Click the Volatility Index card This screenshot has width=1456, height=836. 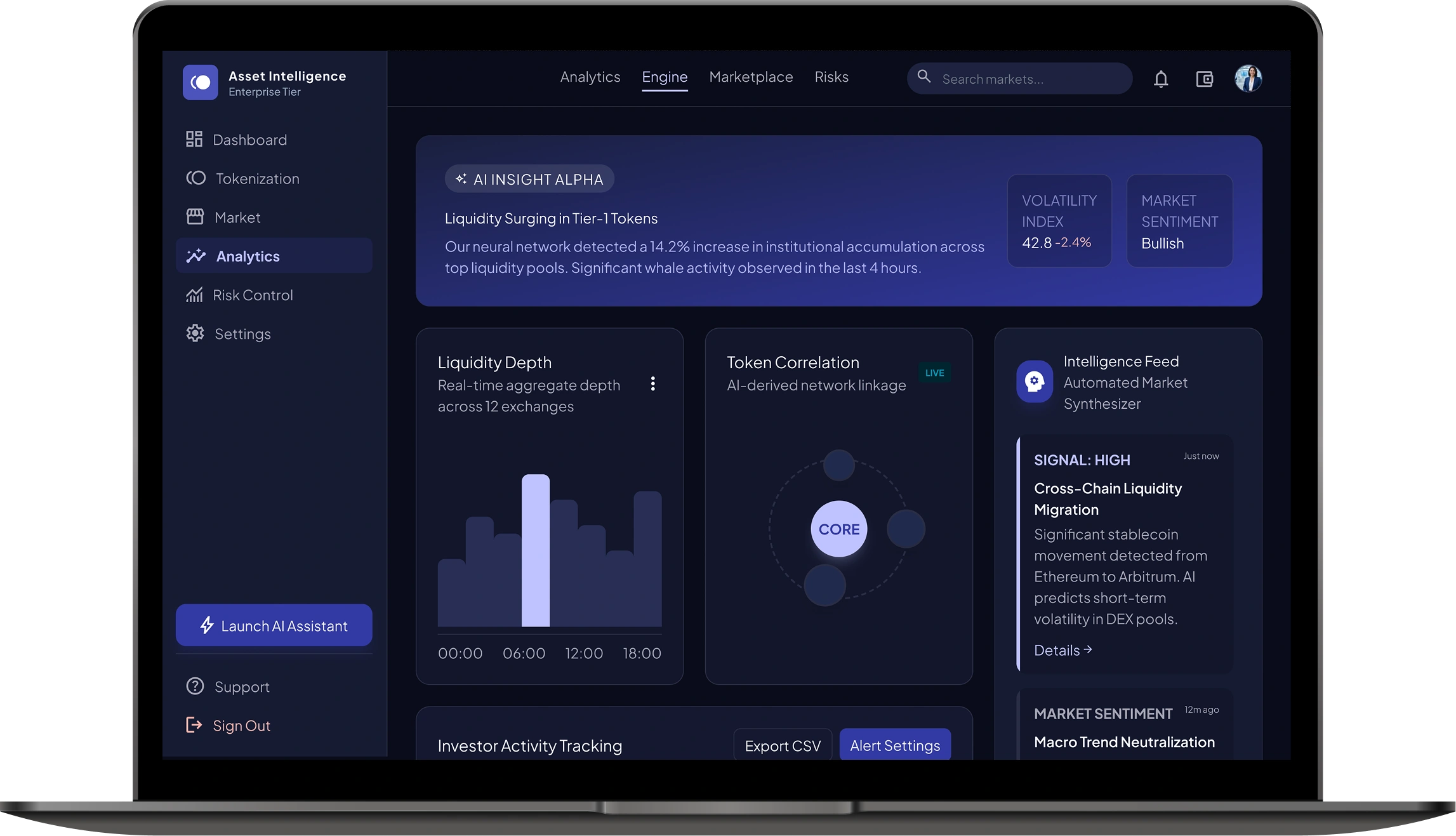pos(1059,221)
